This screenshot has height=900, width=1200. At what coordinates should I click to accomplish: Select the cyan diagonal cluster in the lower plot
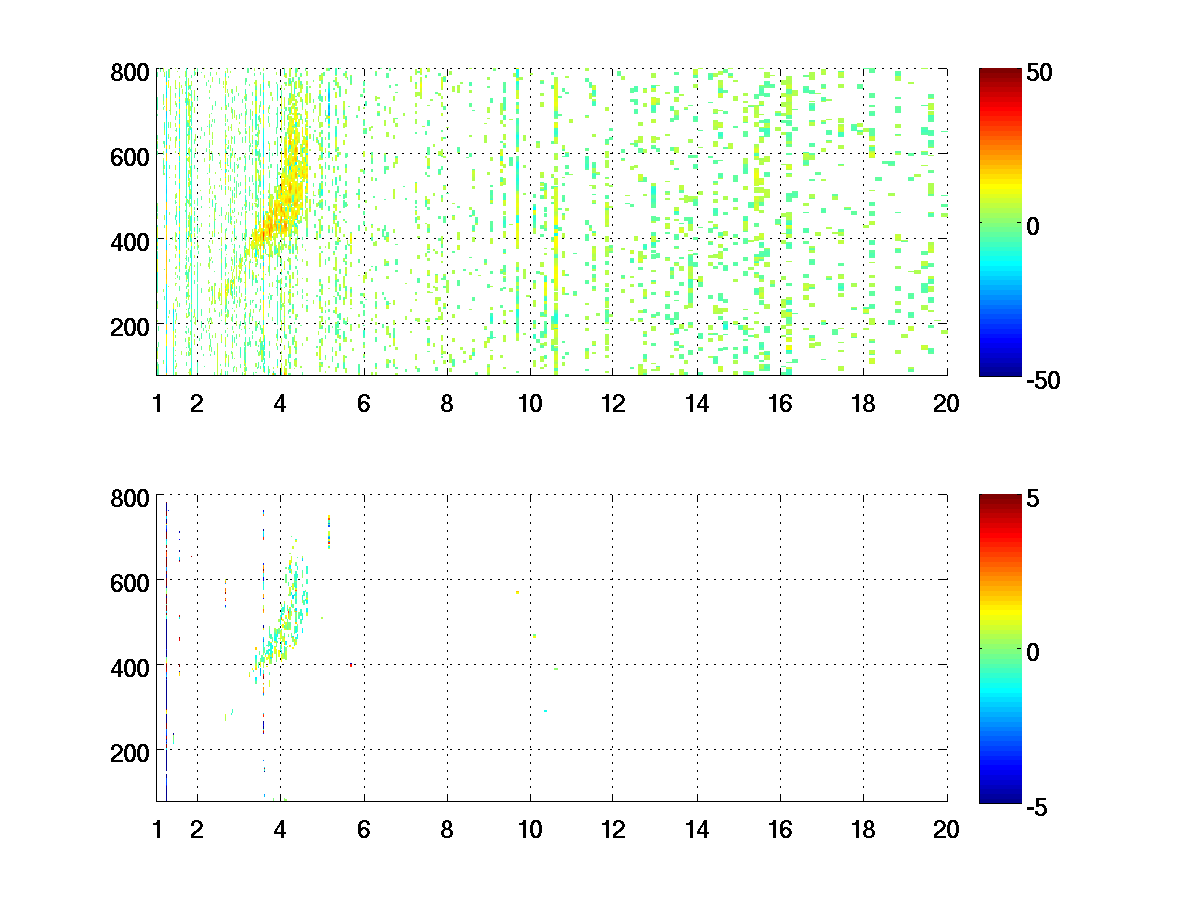[283, 610]
